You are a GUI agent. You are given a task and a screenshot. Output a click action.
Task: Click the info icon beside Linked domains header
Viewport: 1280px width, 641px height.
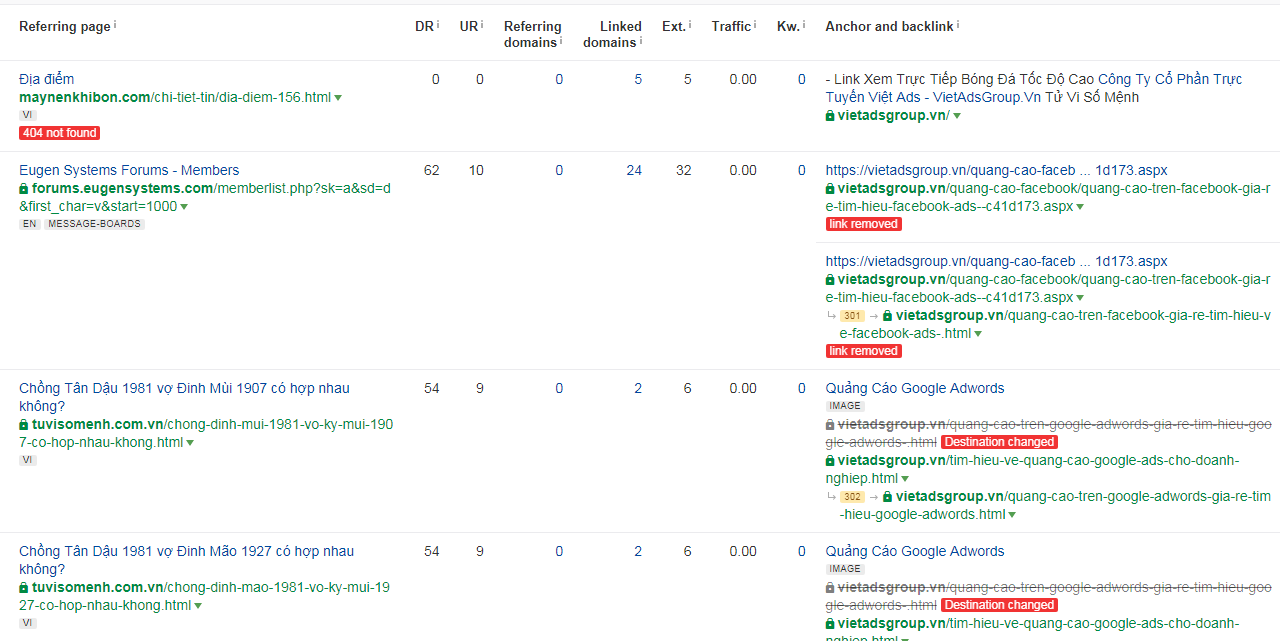[x=641, y=40]
